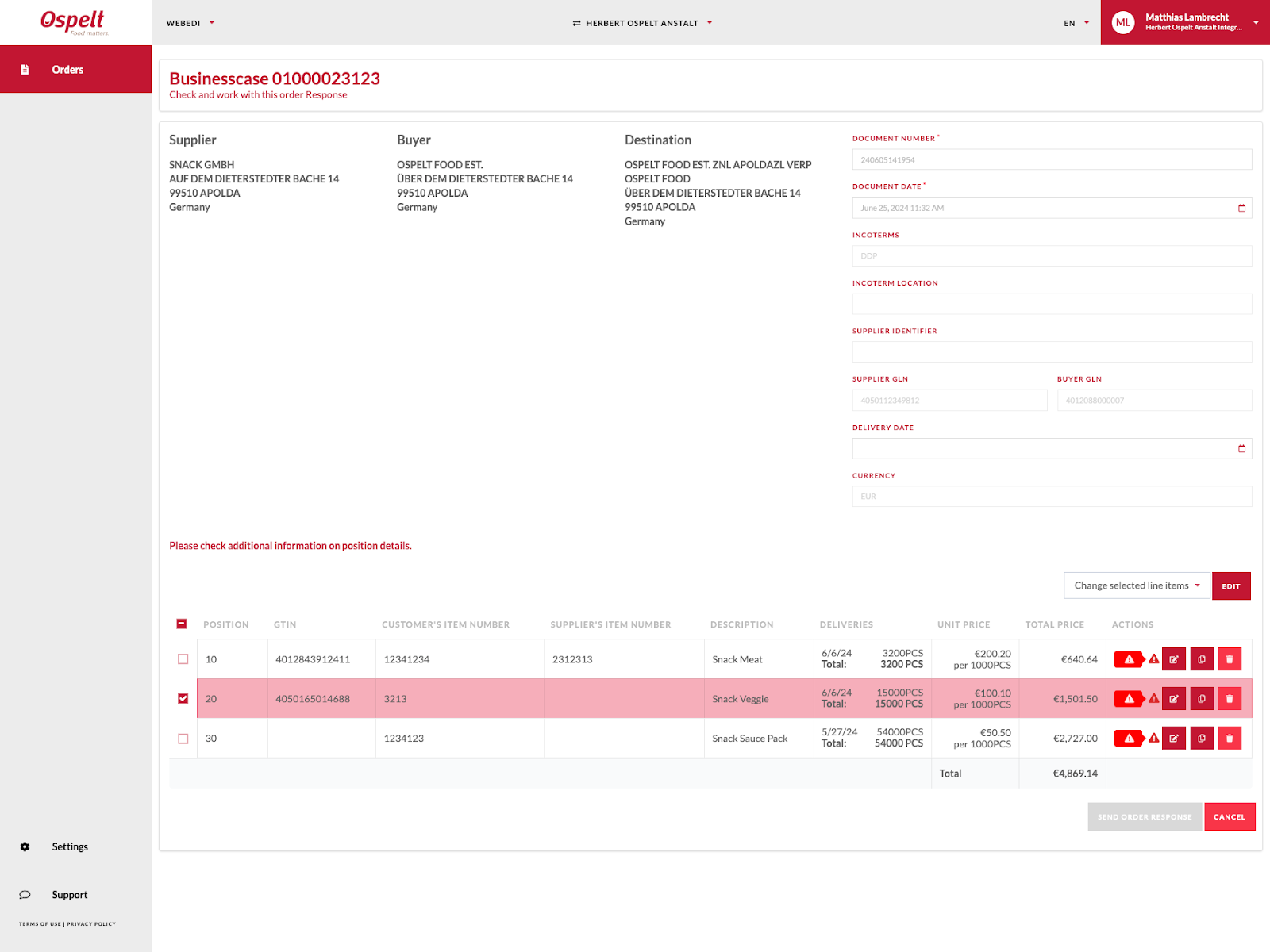Duplicate position 10 with the copy icon
This screenshot has width=1270, height=952.
coord(1202,659)
